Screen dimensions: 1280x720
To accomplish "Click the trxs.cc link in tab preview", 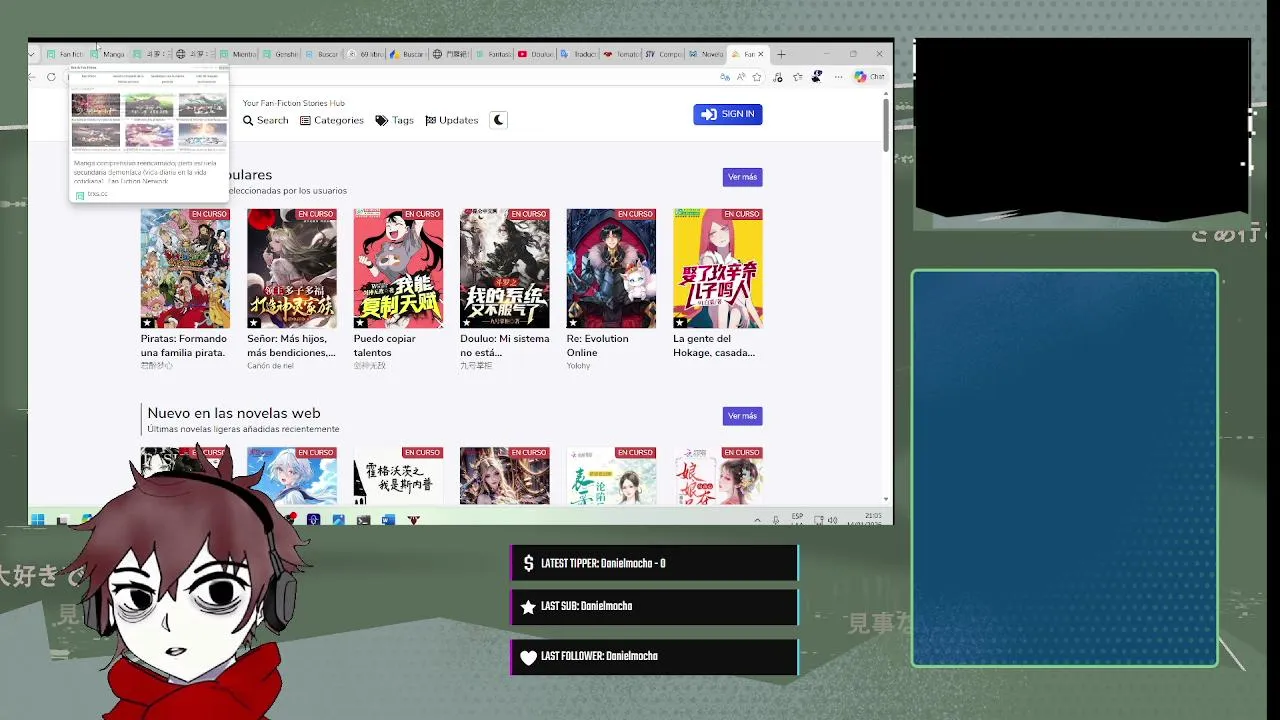I will [x=97, y=194].
